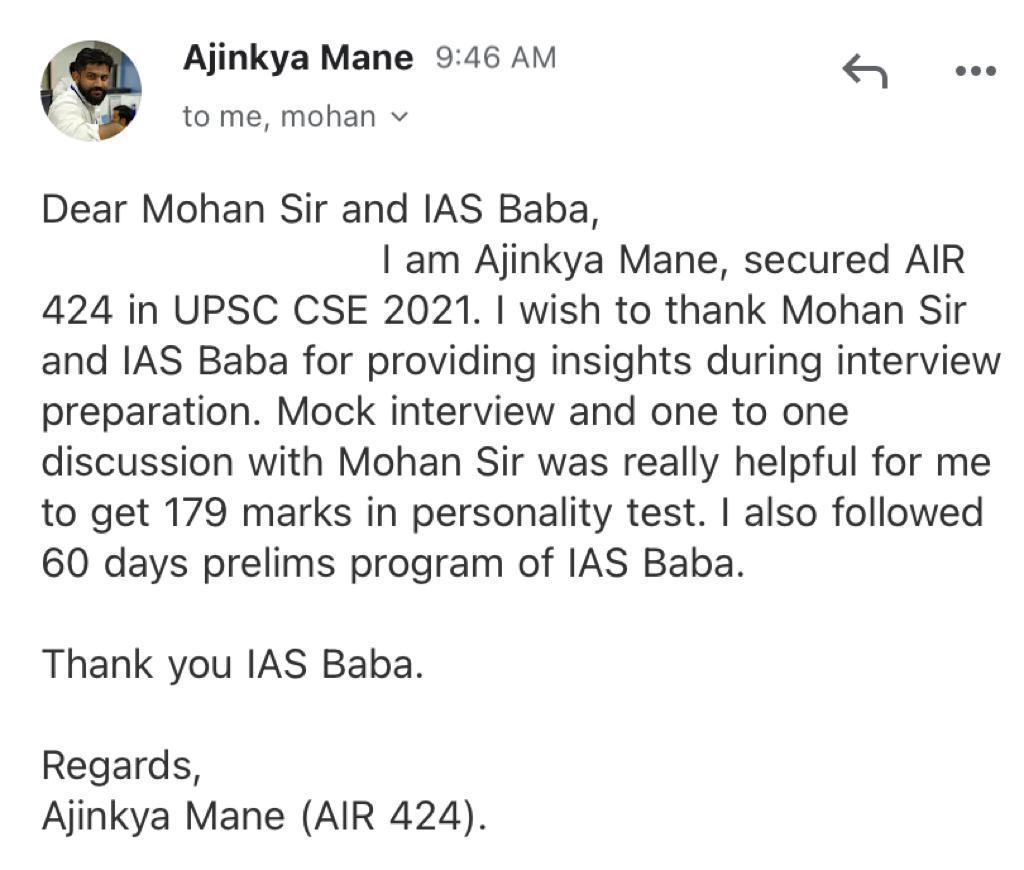This screenshot has height=870, width=1024.
Task: Click the words "personality test"
Action: point(558,513)
